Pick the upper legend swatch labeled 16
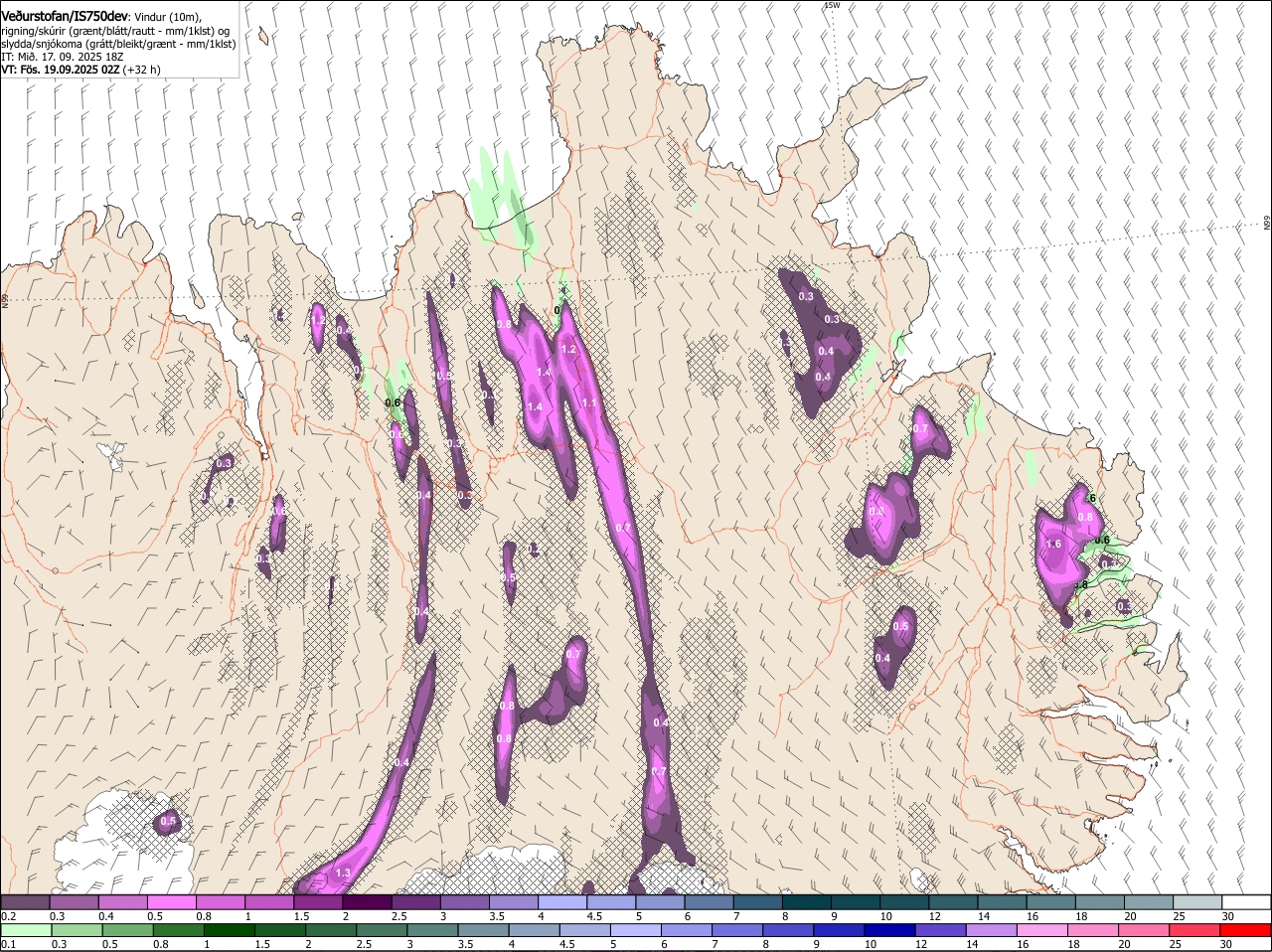 pos(1051,901)
